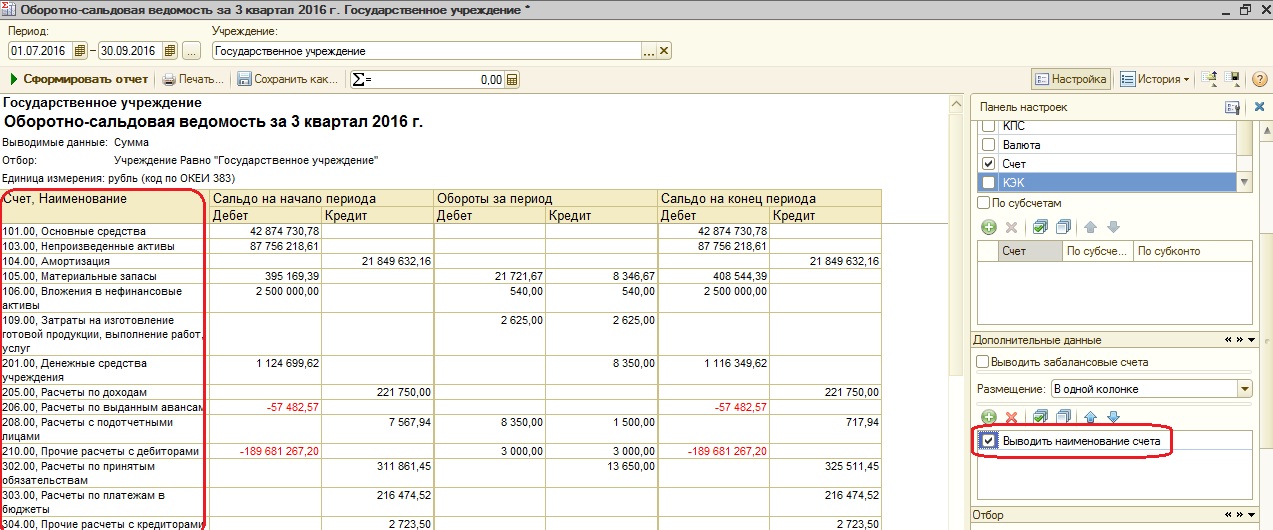Open calendar picker for end date 30.09.2016
The image size is (1273, 530).
[x=169, y=51]
